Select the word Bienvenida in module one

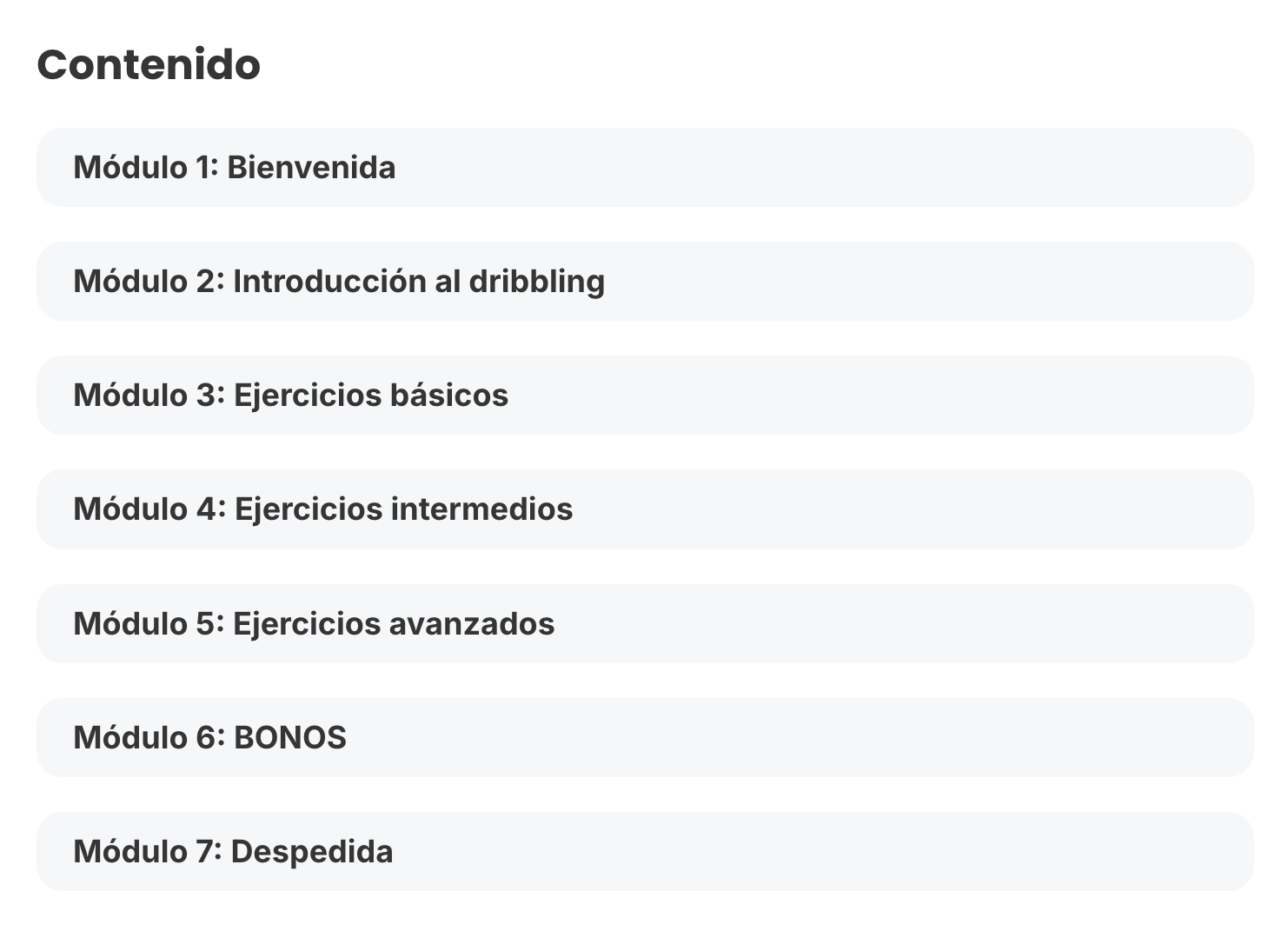[311, 167]
